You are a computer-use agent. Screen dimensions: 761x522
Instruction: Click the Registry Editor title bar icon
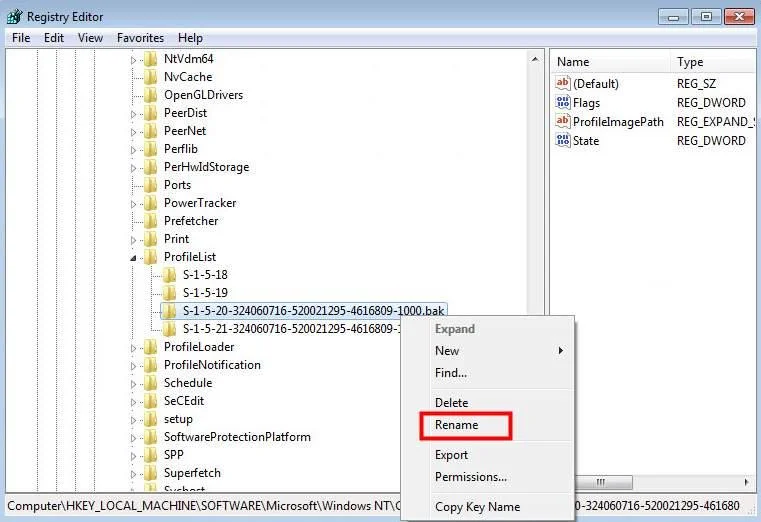pos(15,16)
